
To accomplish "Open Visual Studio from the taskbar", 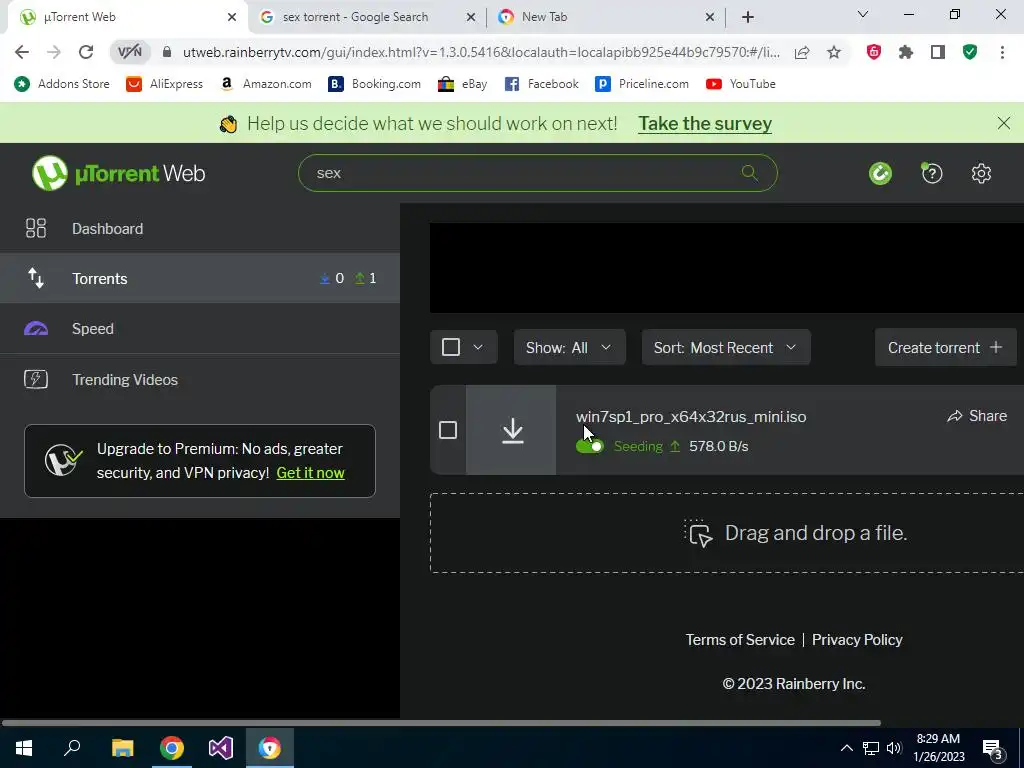I will pos(221,748).
